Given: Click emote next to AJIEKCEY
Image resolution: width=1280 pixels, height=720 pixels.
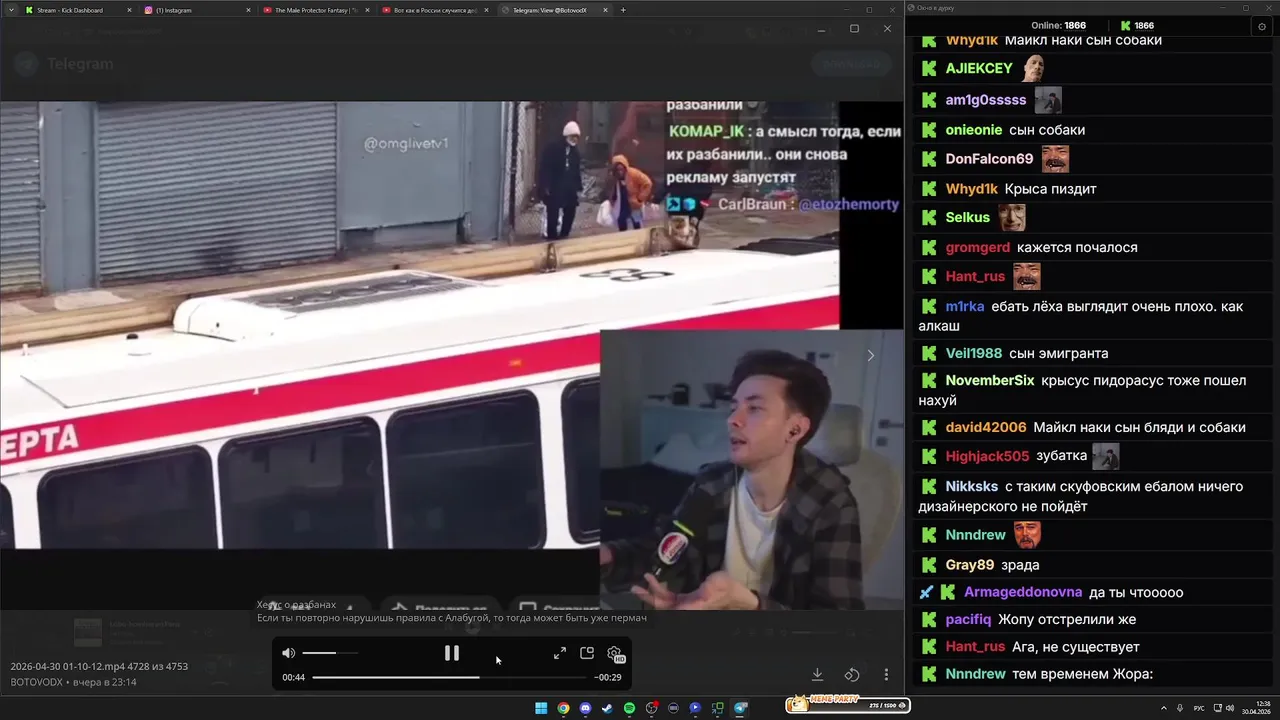Looking at the screenshot, I should [x=1034, y=69].
